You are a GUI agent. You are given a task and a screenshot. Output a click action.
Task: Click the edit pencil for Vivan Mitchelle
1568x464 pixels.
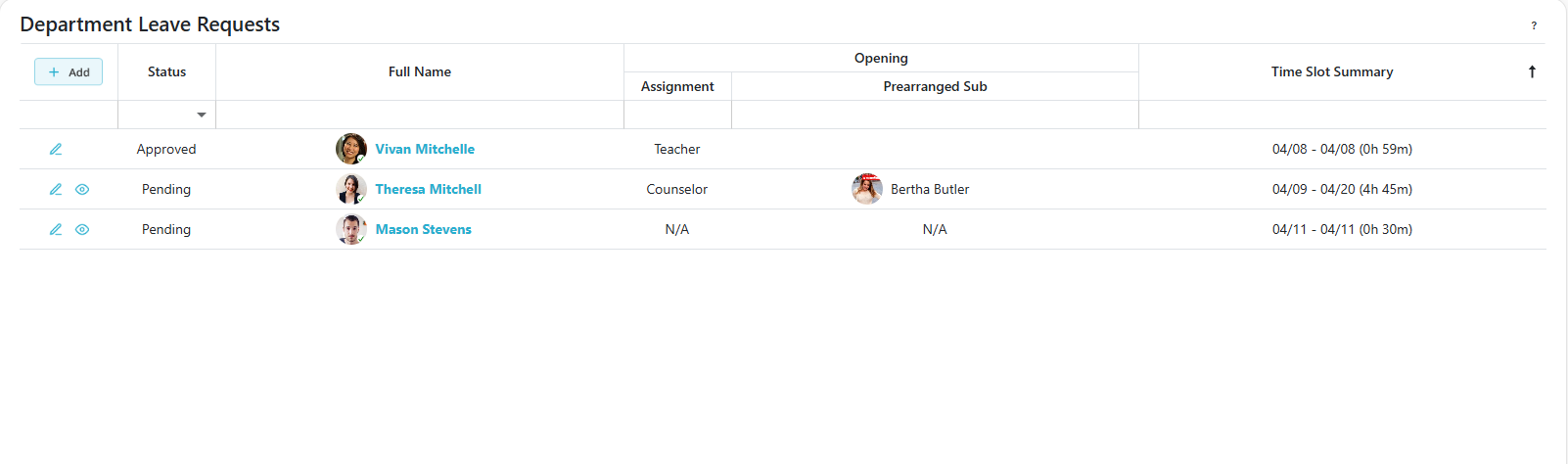point(56,149)
